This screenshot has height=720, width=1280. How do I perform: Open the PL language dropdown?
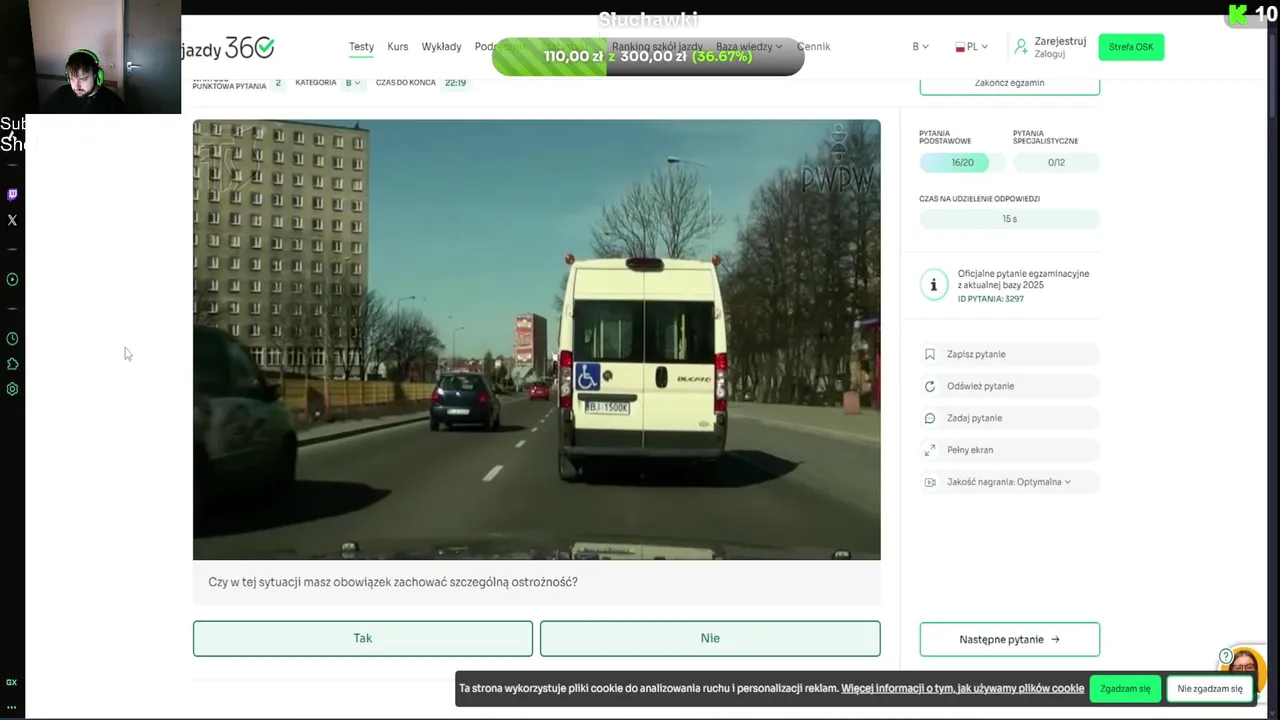pos(972,47)
